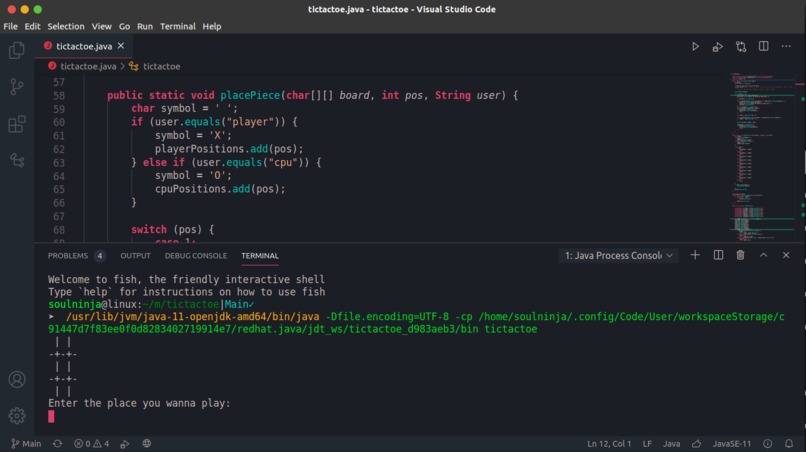
Task: Click on placePiece method name
Action: (250, 95)
